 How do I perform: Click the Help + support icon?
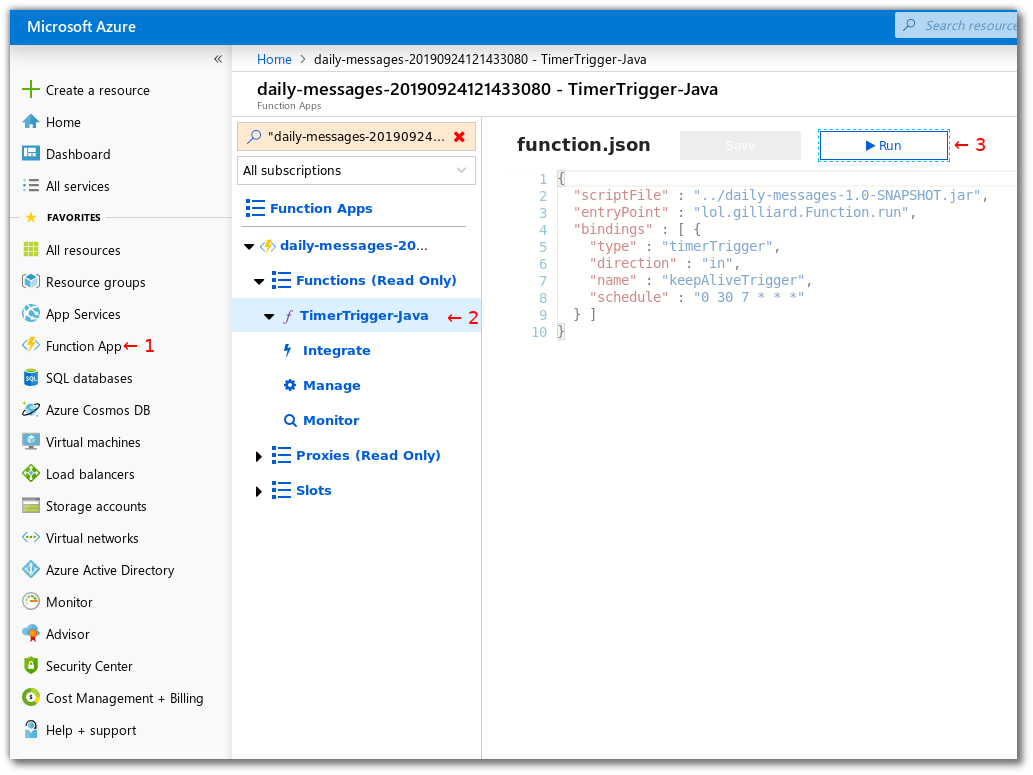(x=30, y=730)
